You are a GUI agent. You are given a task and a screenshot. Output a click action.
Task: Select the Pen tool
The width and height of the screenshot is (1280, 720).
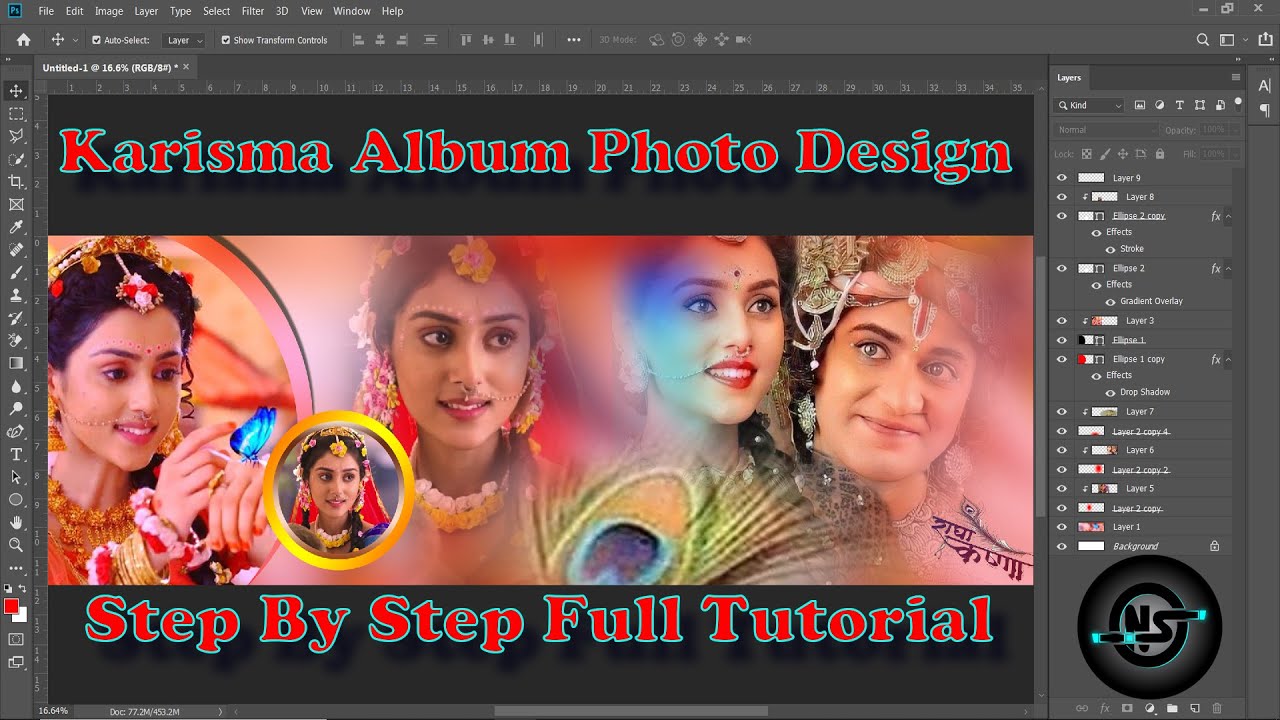[16, 431]
